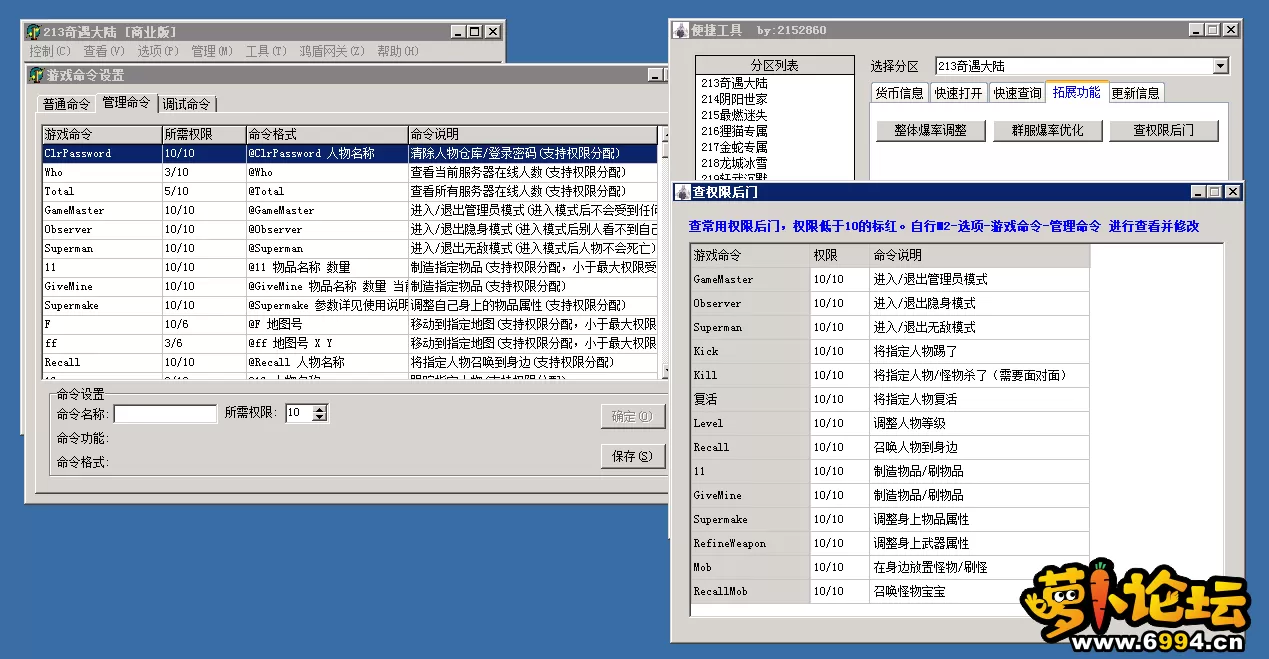The height and width of the screenshot is (659, 1269).
Task: Select the 拓展功能 tab
Action: pyautogui.click(x=1077, y=91)
